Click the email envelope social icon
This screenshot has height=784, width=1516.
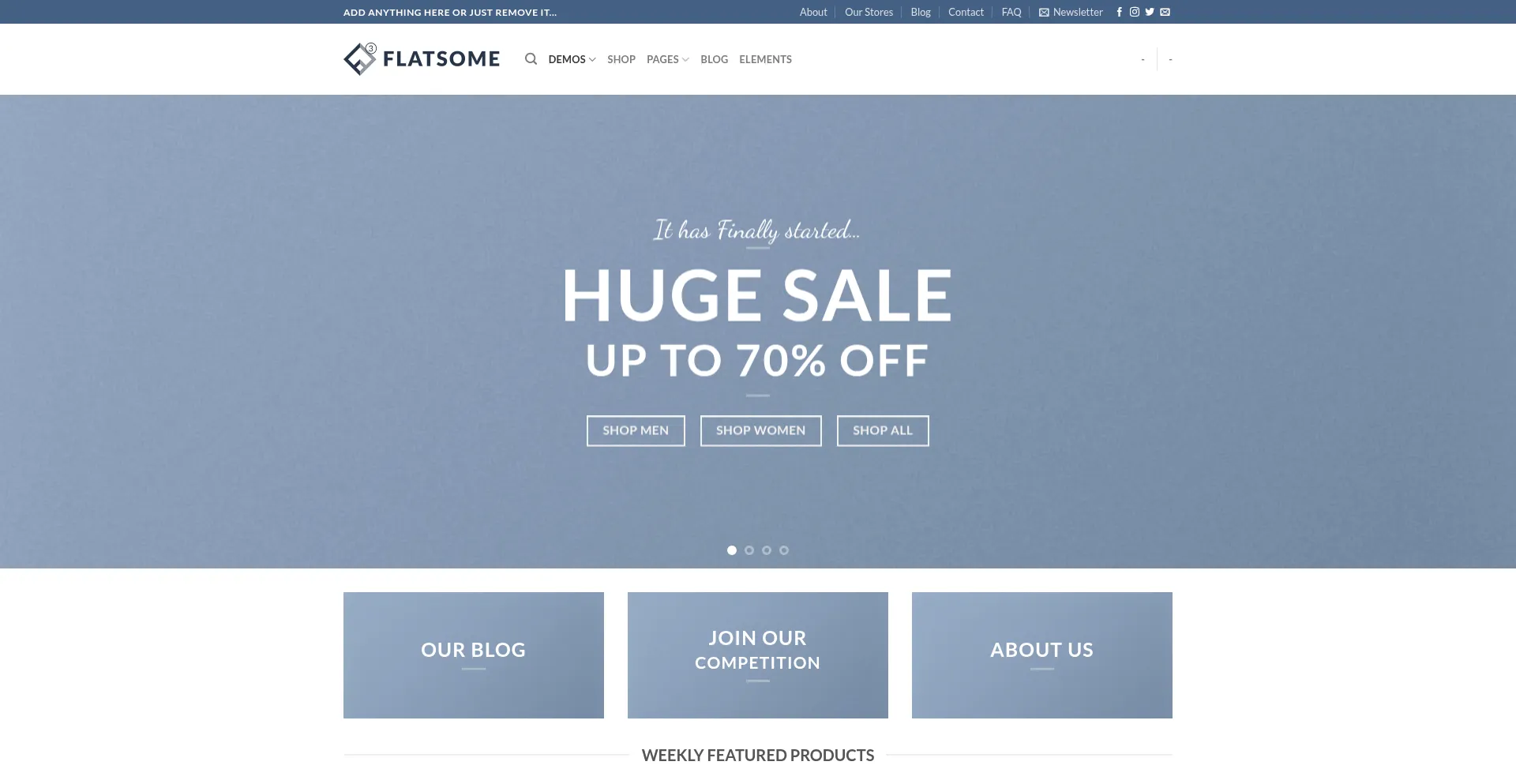(x=1165, y=12)
